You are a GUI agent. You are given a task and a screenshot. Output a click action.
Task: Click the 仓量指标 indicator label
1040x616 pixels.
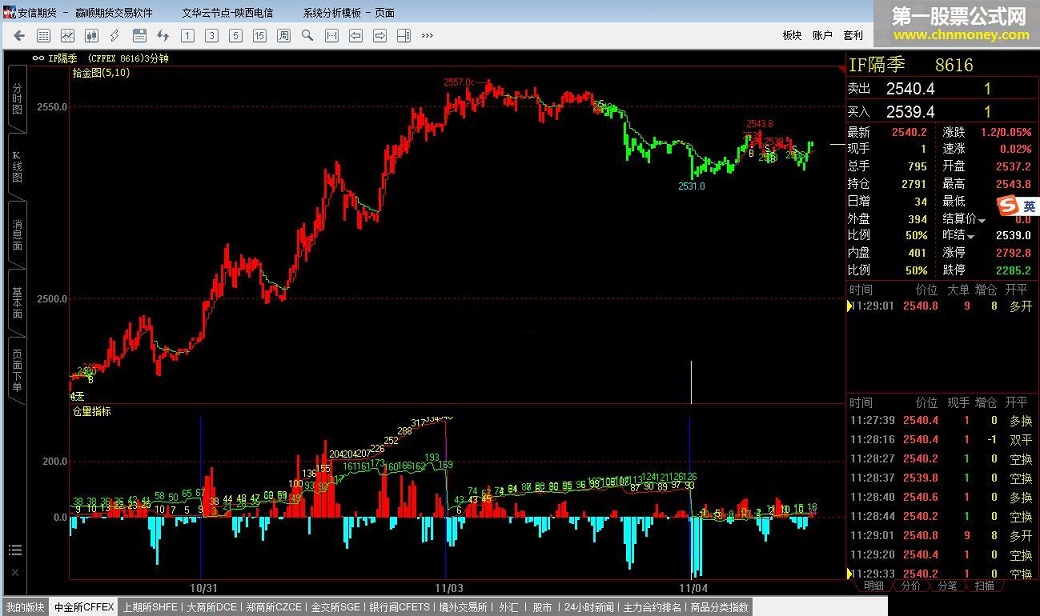[x=92, y=412]
